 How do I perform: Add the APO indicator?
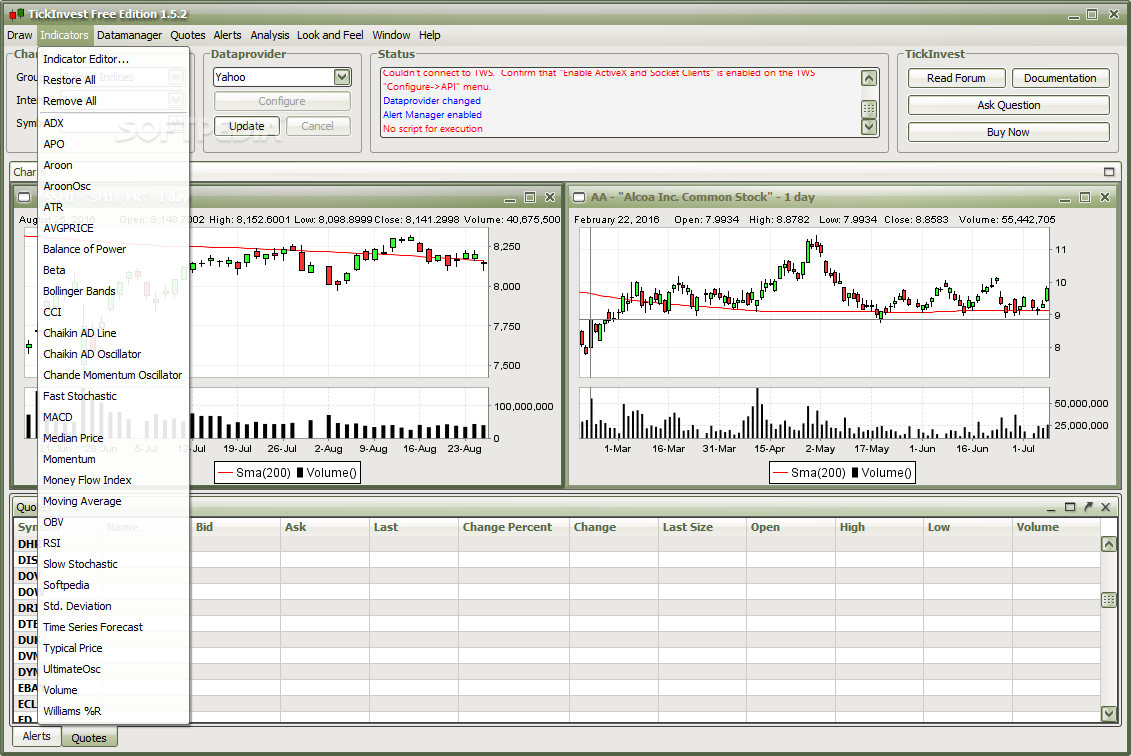click(114, 144)
